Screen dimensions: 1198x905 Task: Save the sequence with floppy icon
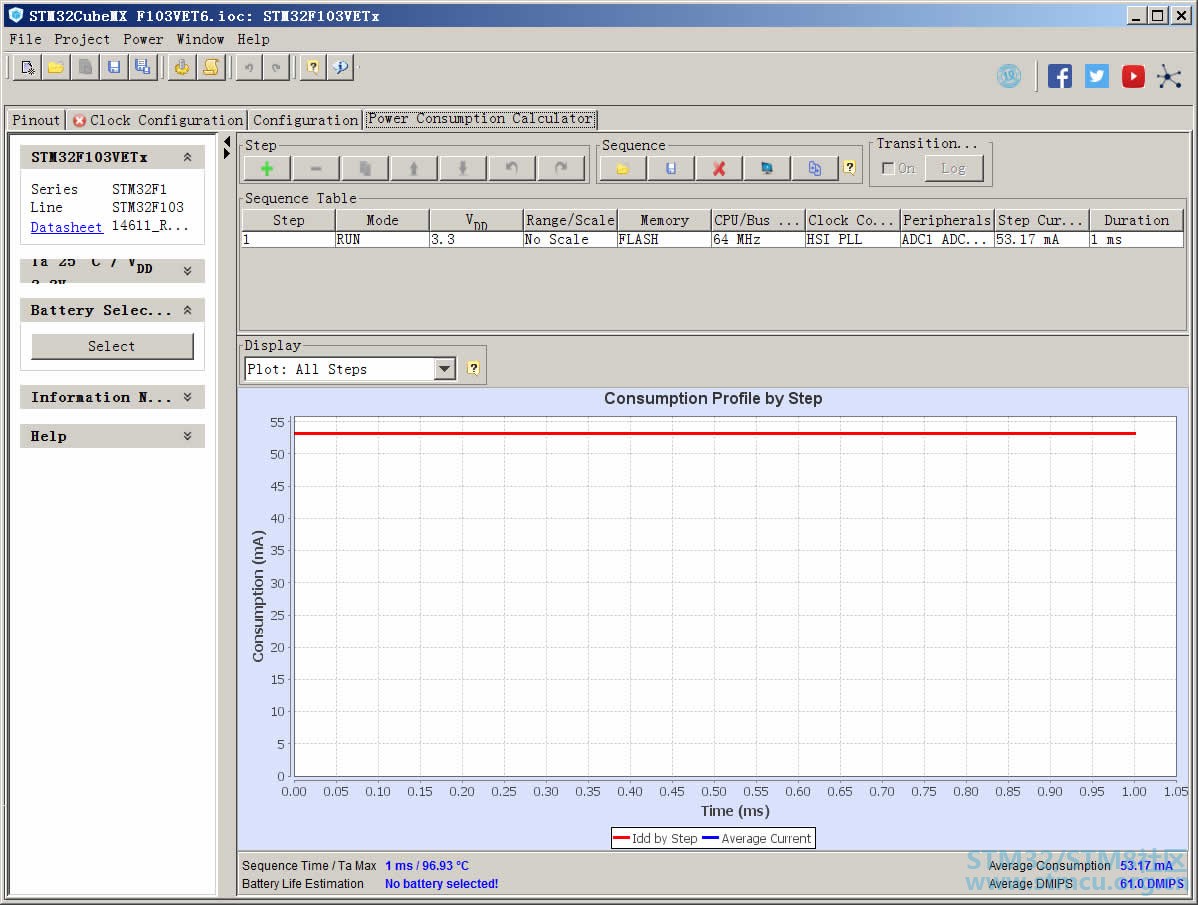[x=671, y=169]
